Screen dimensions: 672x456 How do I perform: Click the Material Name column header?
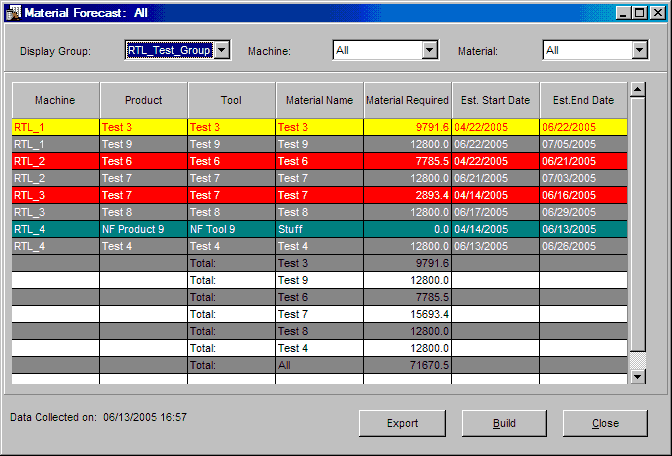(x=320, y=100)
